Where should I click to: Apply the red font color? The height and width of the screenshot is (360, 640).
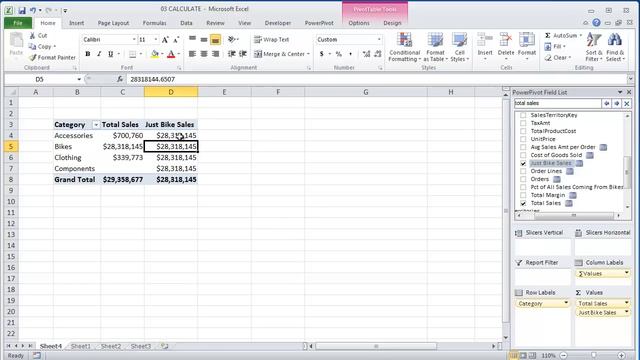click(171, 54)
